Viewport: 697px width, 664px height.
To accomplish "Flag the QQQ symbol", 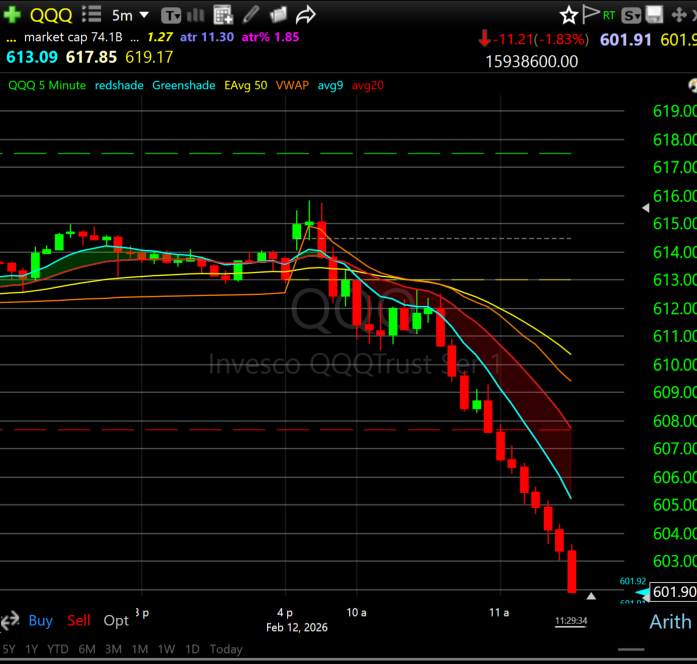I will click(x=590, y=14).
